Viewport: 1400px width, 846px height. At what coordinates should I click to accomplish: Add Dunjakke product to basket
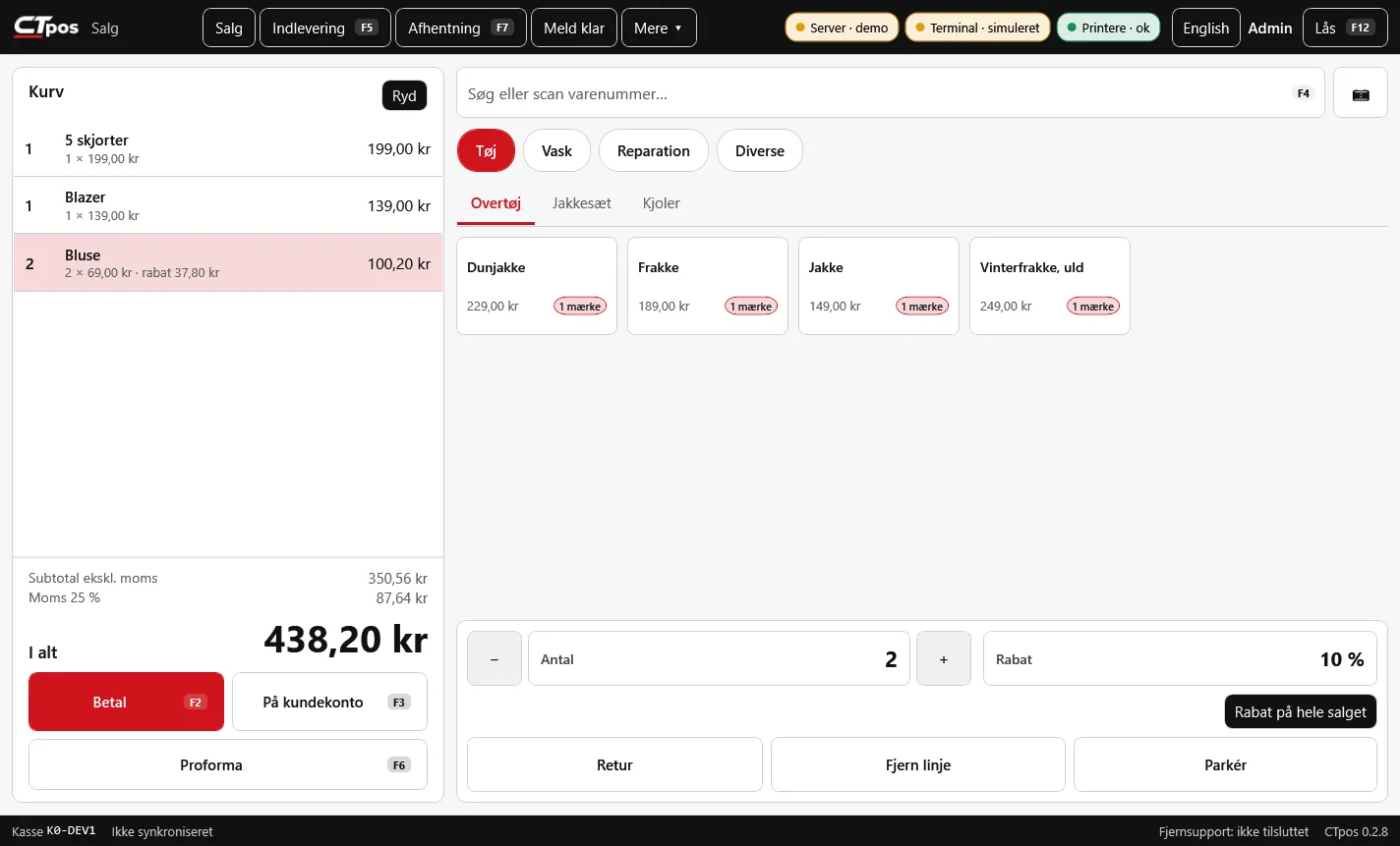point(537,286)
